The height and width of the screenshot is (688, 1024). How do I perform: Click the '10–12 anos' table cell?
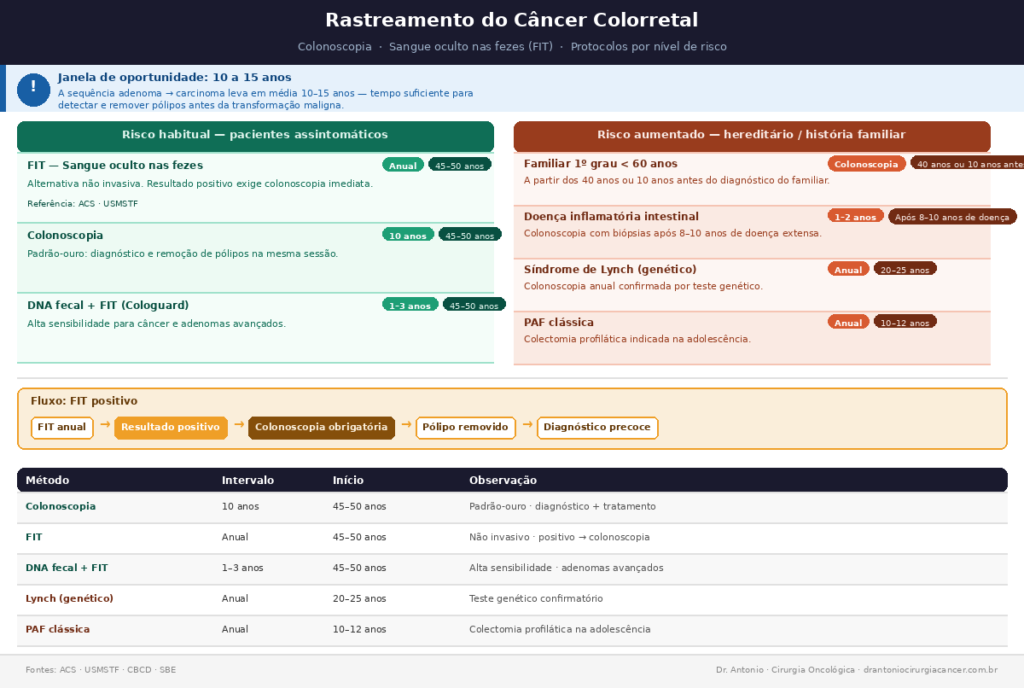pyautogui.click(x=359, y=629)
